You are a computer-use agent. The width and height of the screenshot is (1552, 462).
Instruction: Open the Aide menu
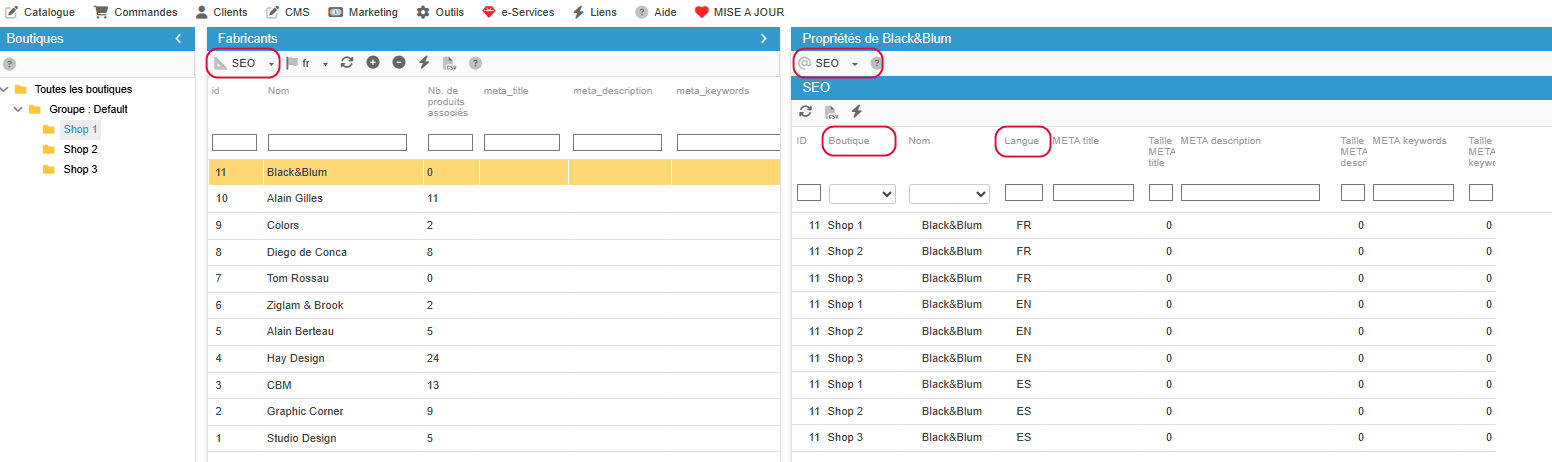click(656, 12)
